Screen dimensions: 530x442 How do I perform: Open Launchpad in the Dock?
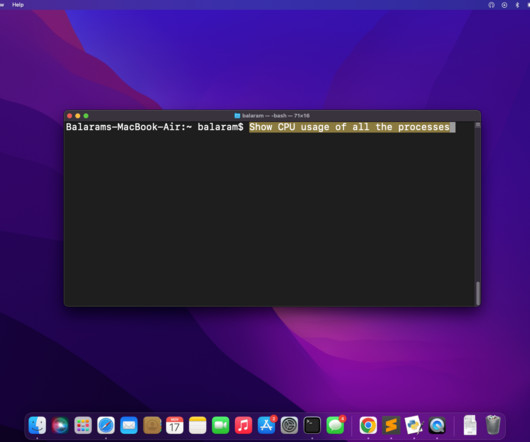coord(83,425)
